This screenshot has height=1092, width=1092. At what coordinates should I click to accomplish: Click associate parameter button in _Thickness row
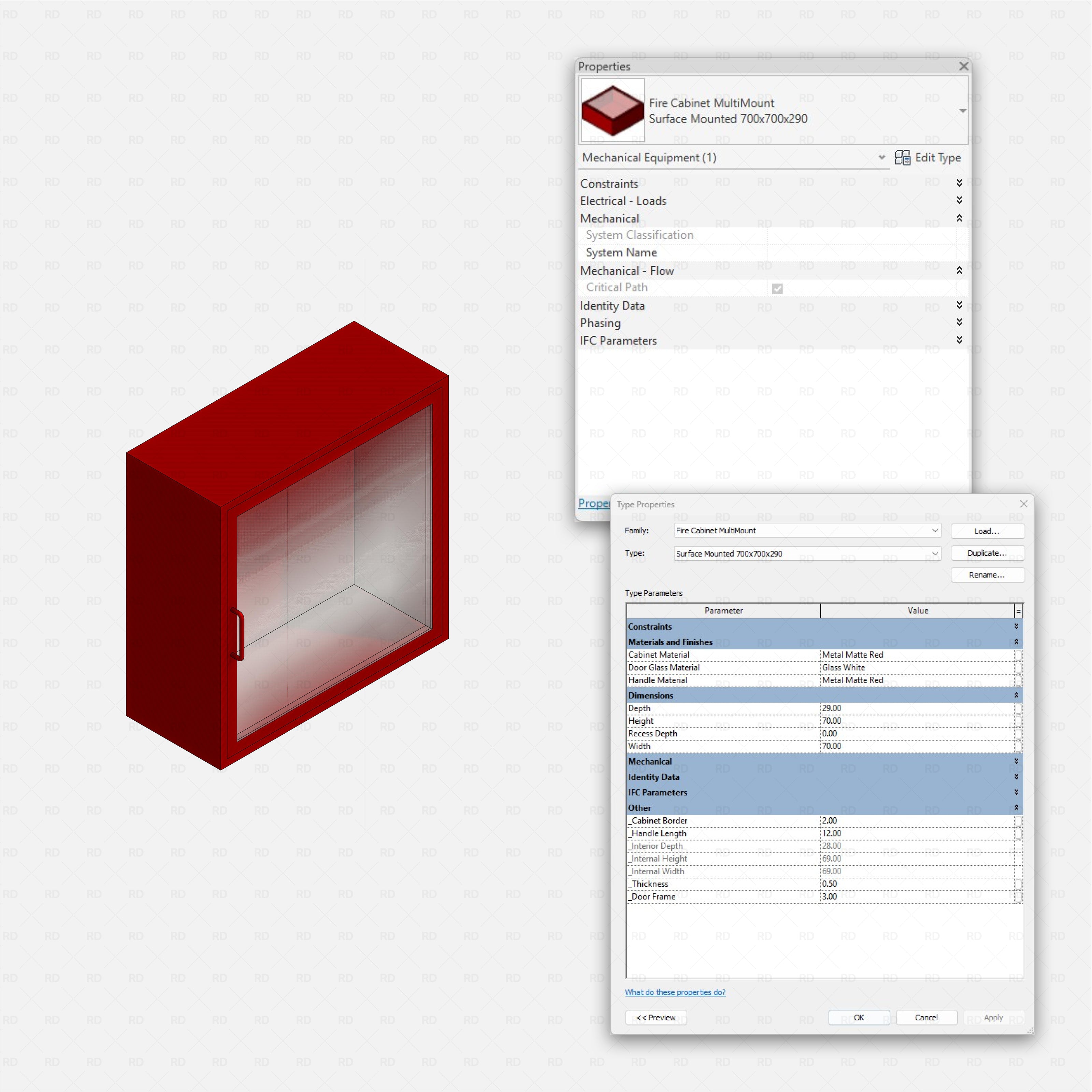coord(1019,884)
